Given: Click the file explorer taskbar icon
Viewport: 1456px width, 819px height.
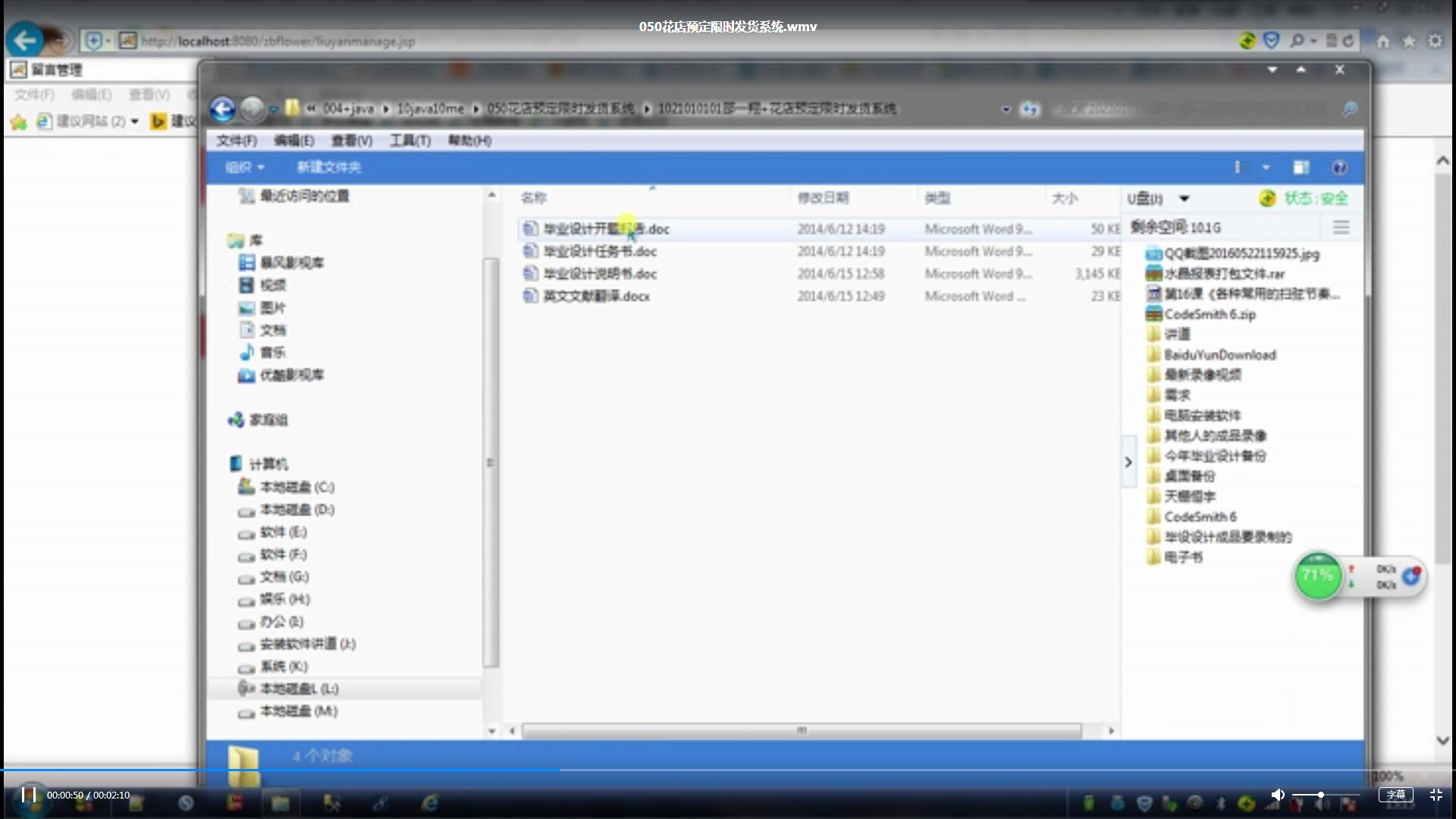Looking at the screenshot, I should (280, 802).
